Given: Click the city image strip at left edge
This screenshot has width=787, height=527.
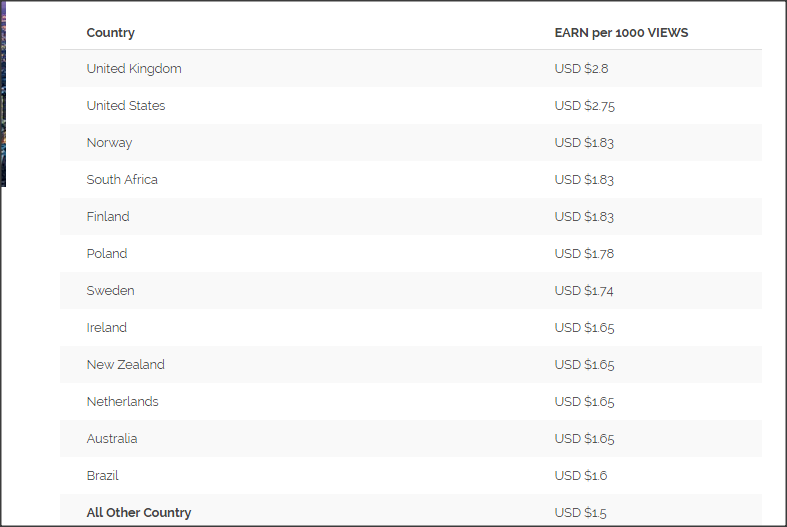Looking at the screenshot, I should [x=3, y=95].
